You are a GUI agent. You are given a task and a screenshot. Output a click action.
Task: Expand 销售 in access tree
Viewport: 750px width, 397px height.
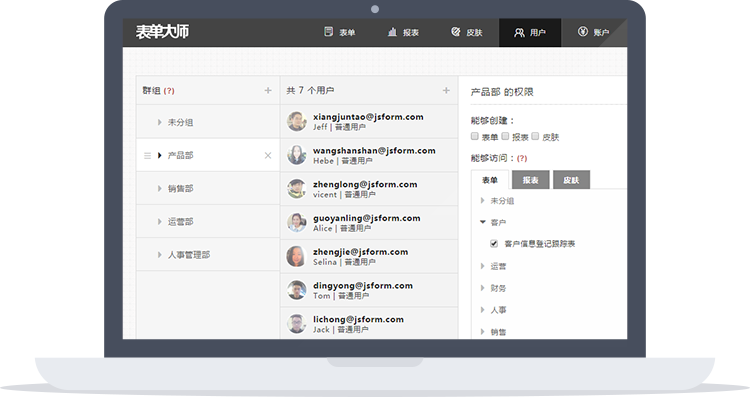pyautogui.click(x=483, y=331)
